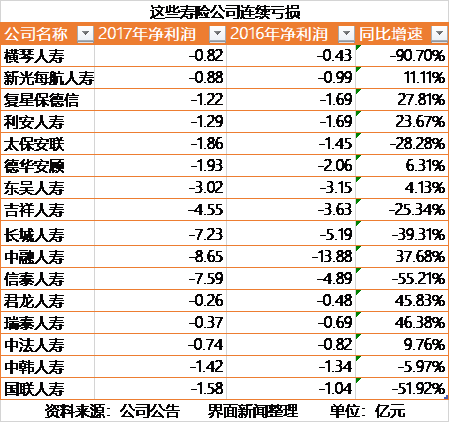This screenshot has width=450, height=423.
Task: Select 横琴人寿 2017 profit value -0.82
Action: point(206,55)
